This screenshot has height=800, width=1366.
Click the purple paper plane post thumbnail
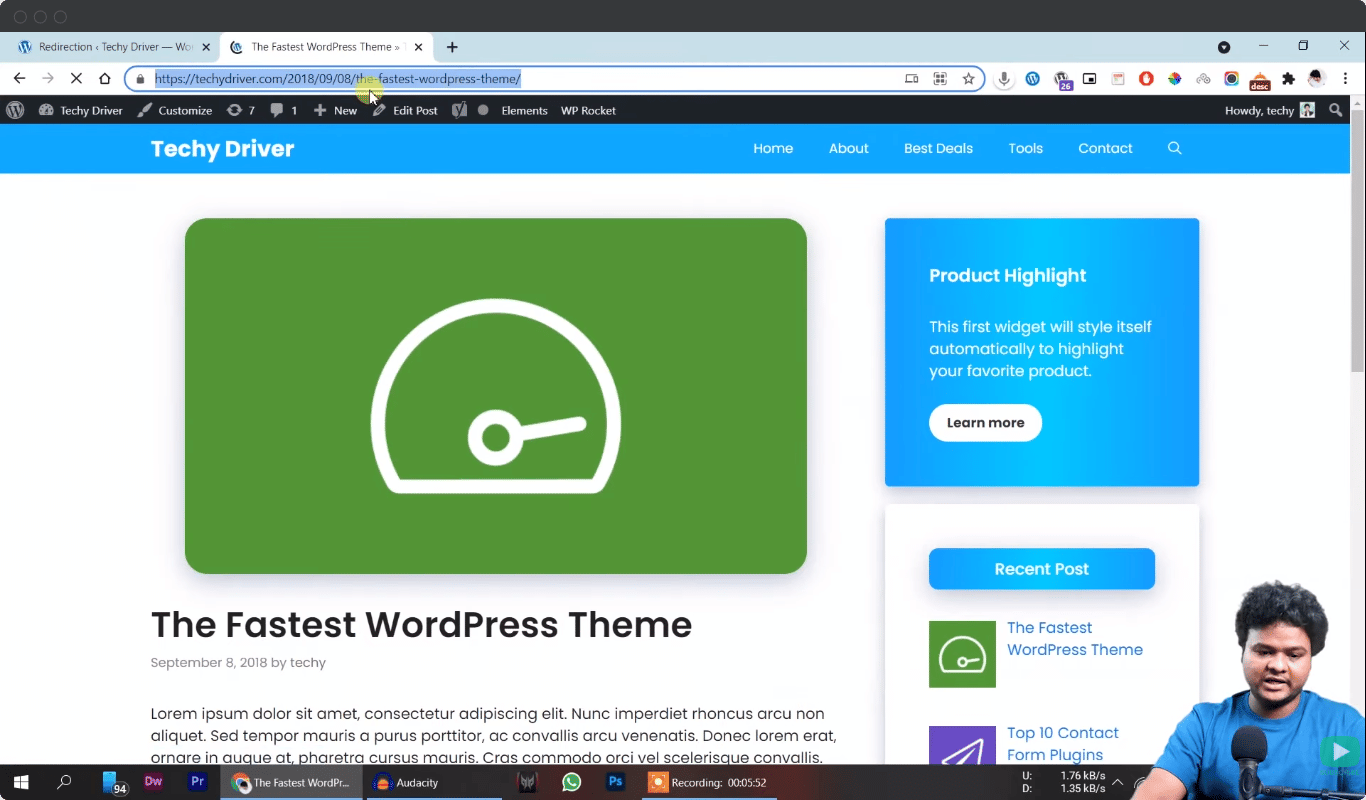click(962, 746)
